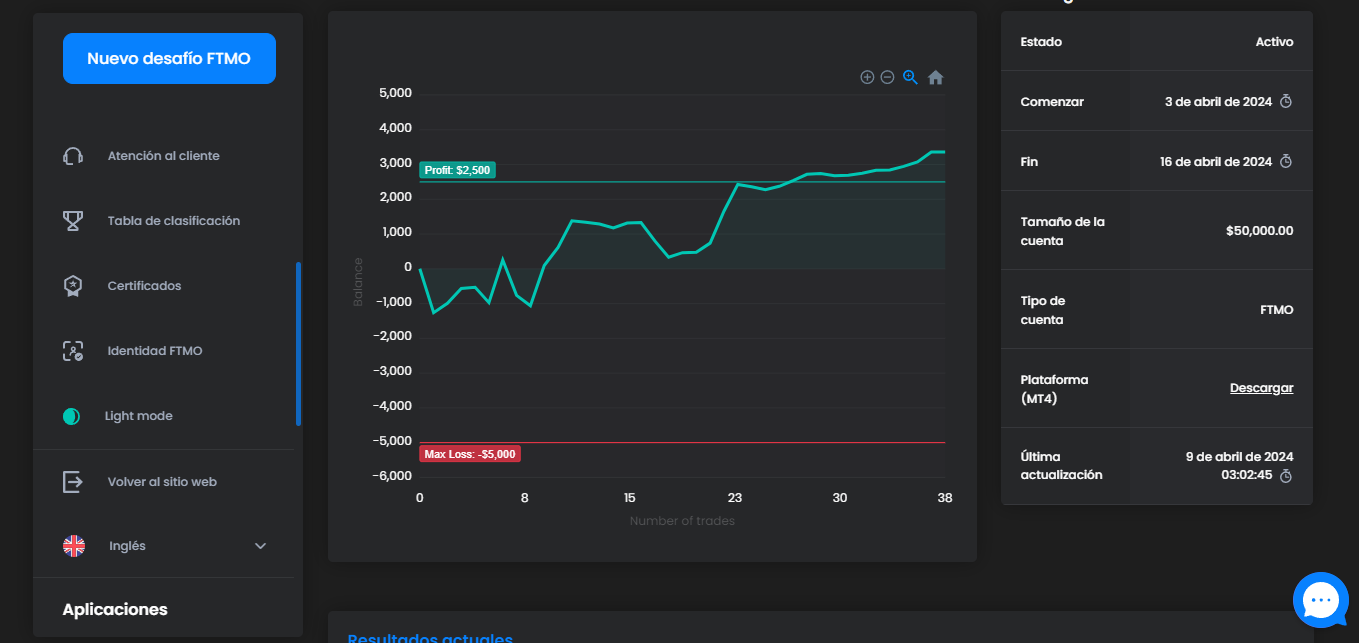Select the magnifier selection zoom tool
This screenshot has width=1359, height=643.
[x=911, y=77]
